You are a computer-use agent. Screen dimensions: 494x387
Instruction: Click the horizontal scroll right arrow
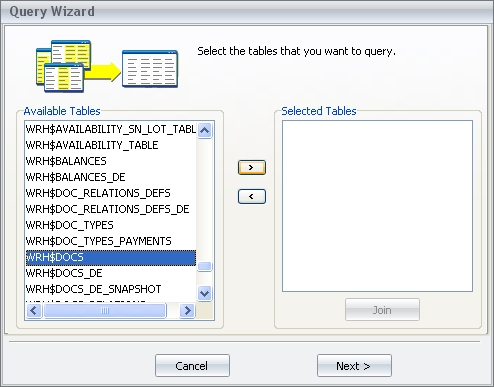coord(187,311)
